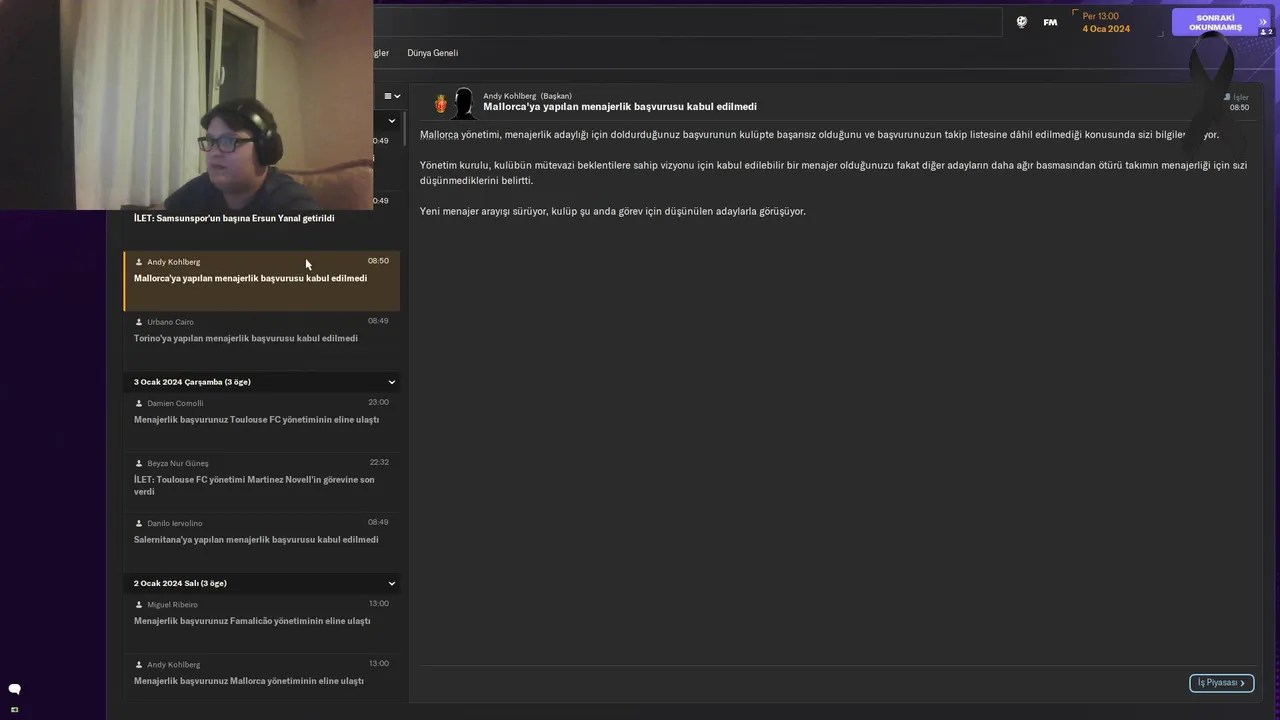Open the world globe icon in top bar

click(x=1021, y=22)
